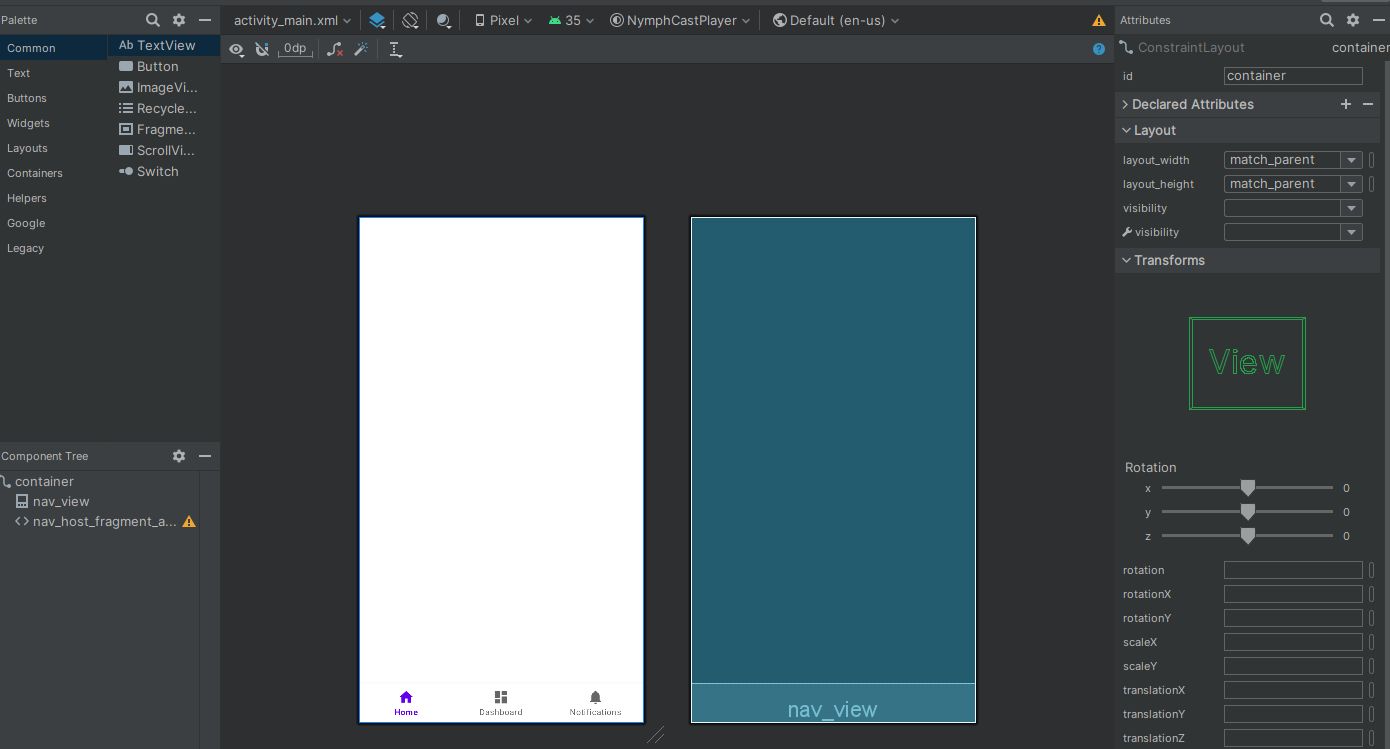Click the orientation rotate icon in toolbar
1390x749 pixels.
pos(411,20)
